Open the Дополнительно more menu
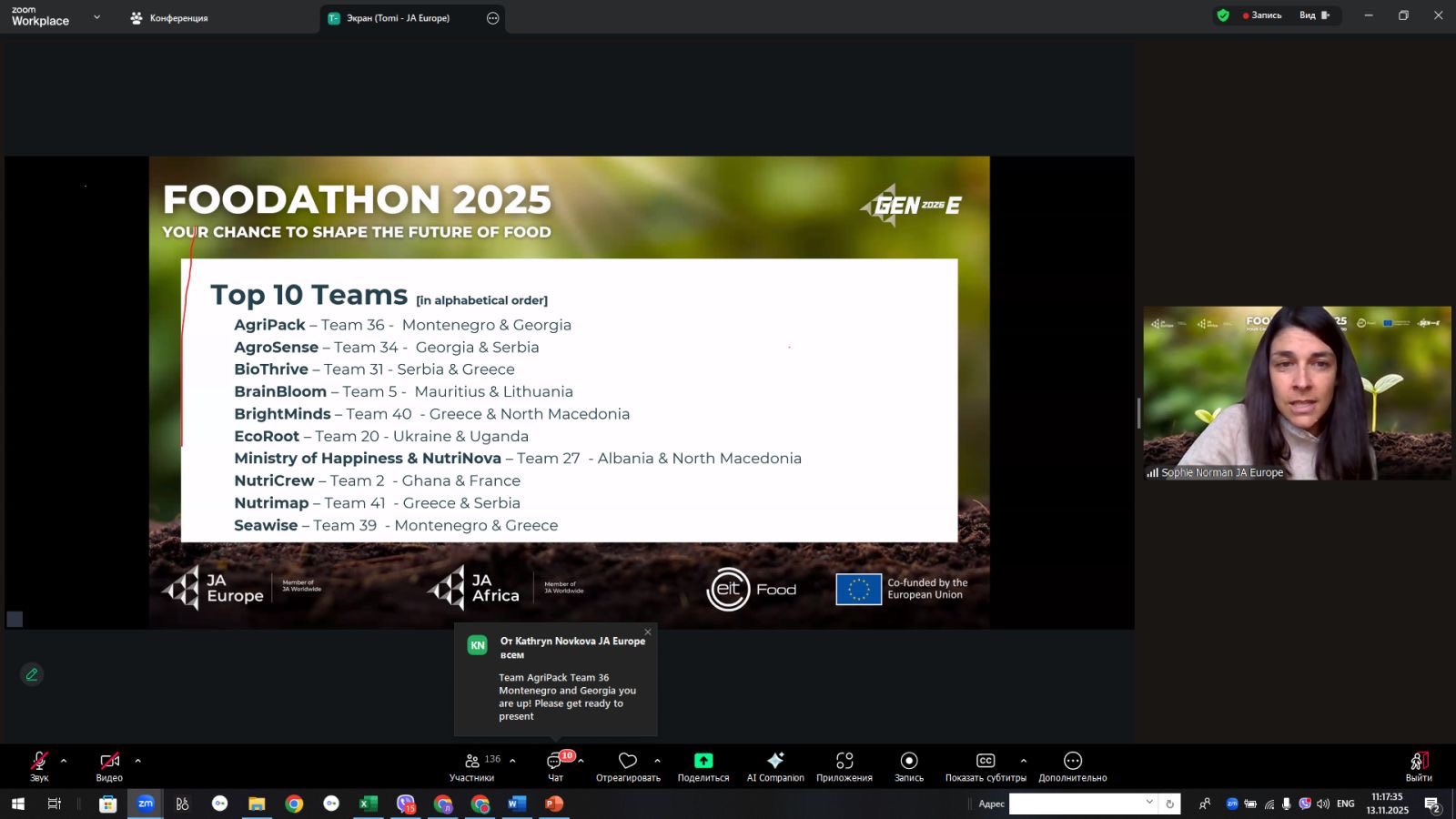This screenshot has width=1456, height=819. coord(1073,766)
